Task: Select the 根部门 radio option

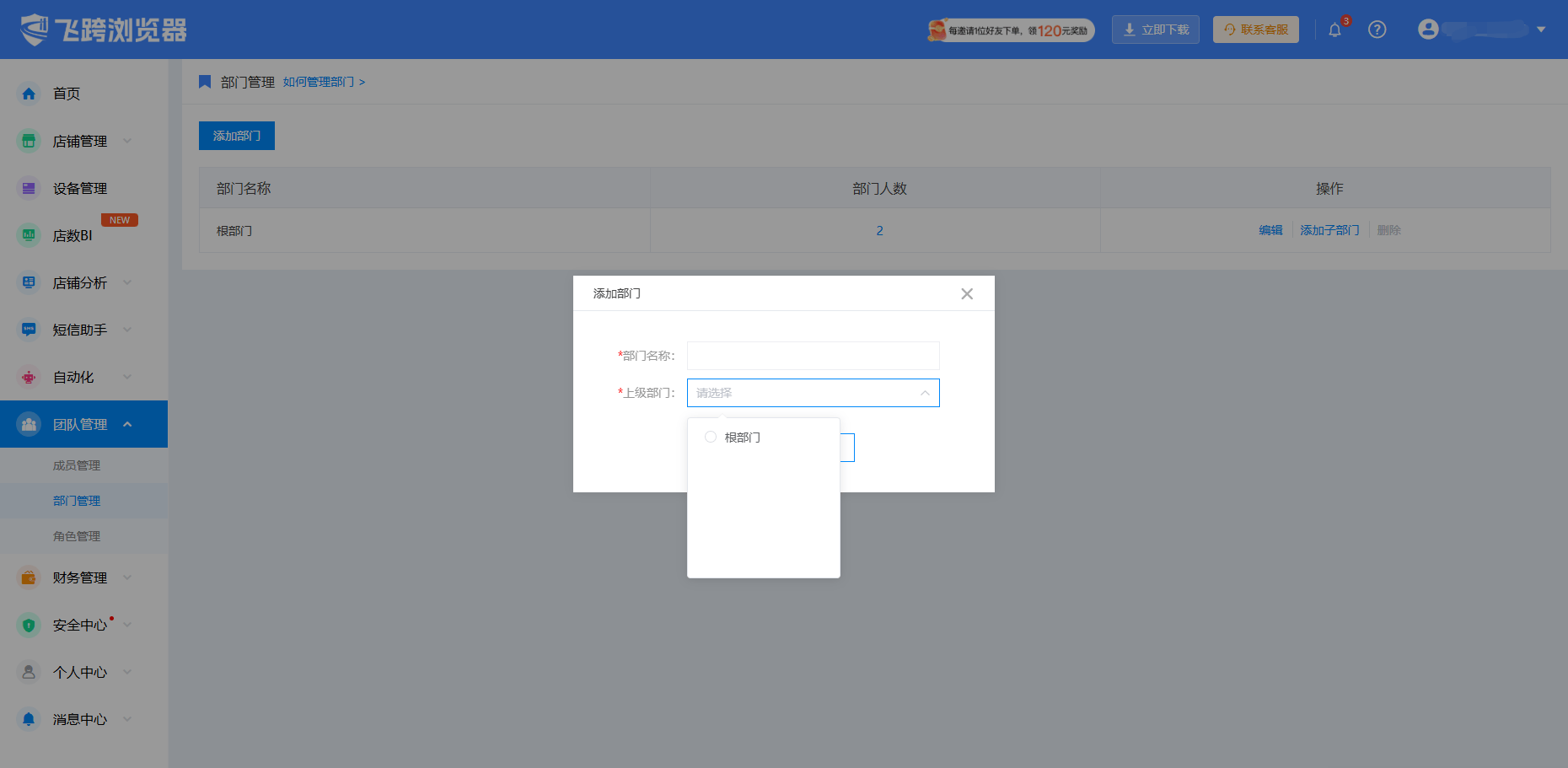Action: [711, 437]
